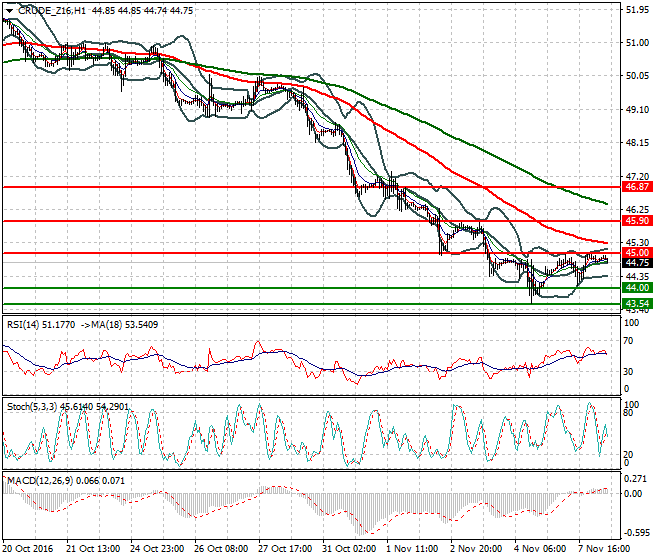660x560 pixels.
Task: Click the 24 Oct 23:00 time axis label
Action: (157, 549)
